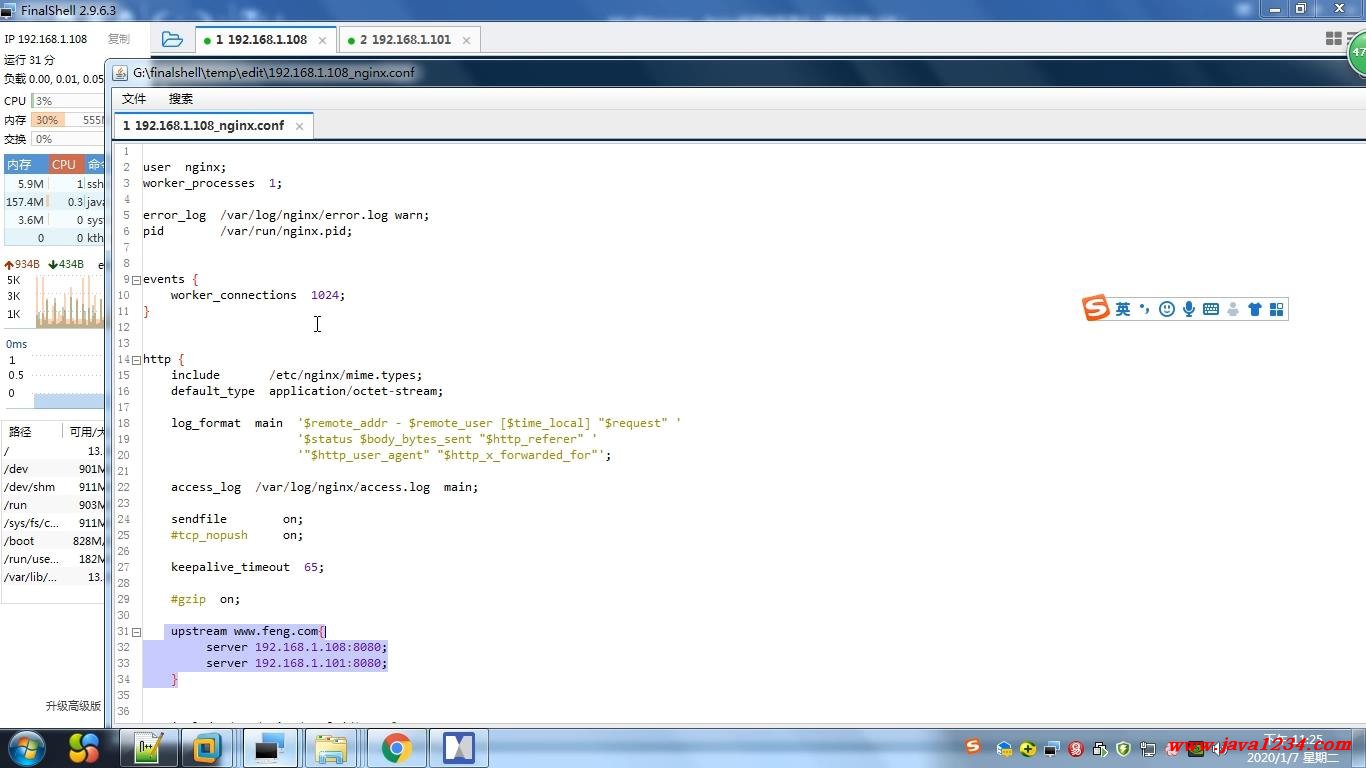1366x768 pixels.
Task: Click the 运行 31 分 uptime text
Action: click(29, 60)
